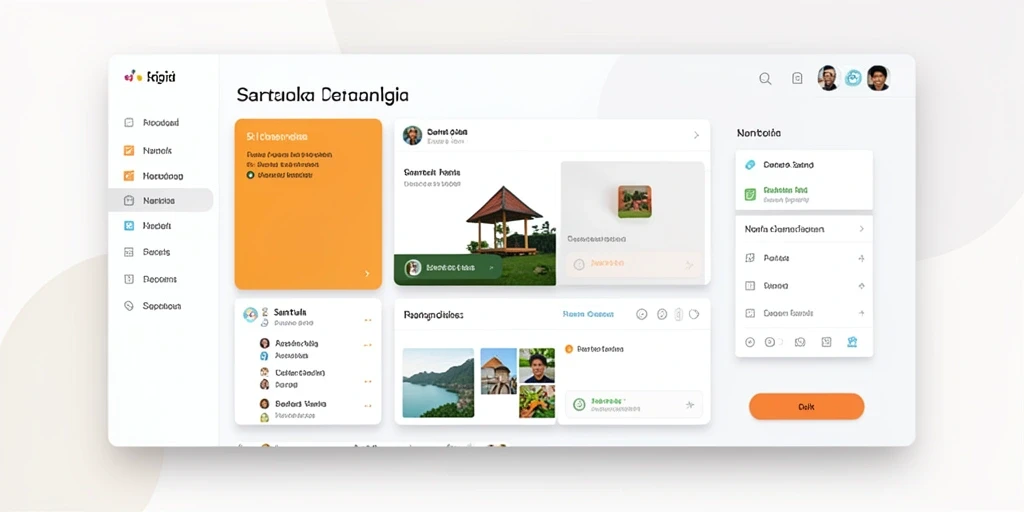Click plus icon on first option row under right panel section header
Viewport: 1024px width, 512px height.
pyautogui.click(x=861, y=259)
